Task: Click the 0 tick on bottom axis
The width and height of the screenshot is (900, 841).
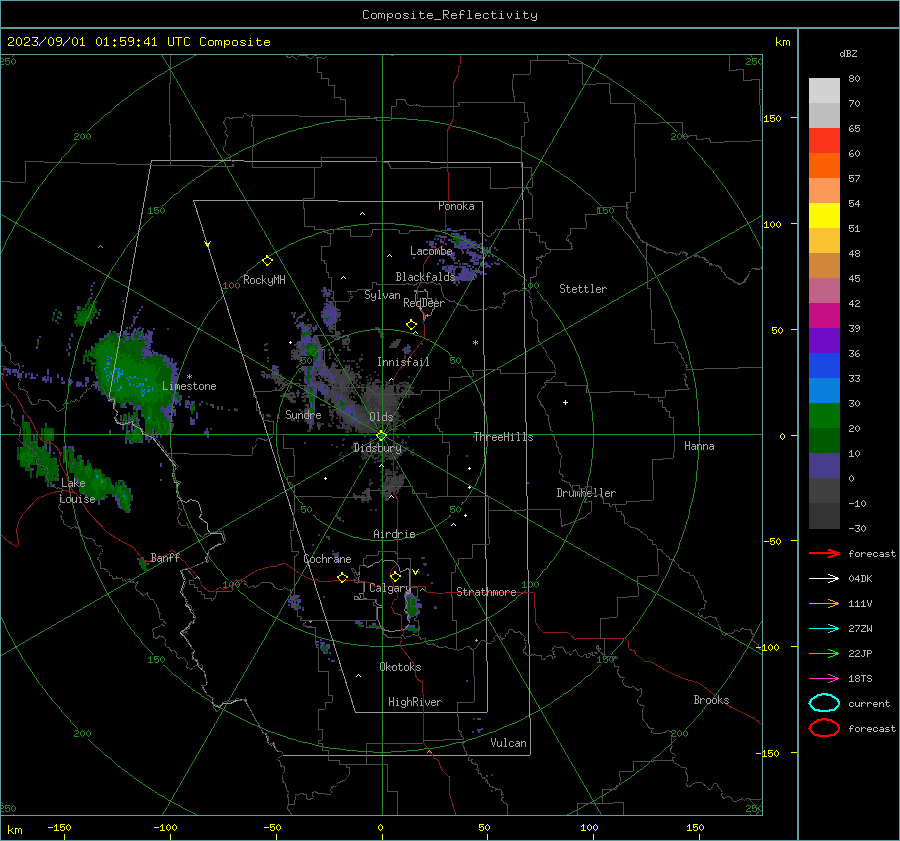Action: (x=380, y=828)
